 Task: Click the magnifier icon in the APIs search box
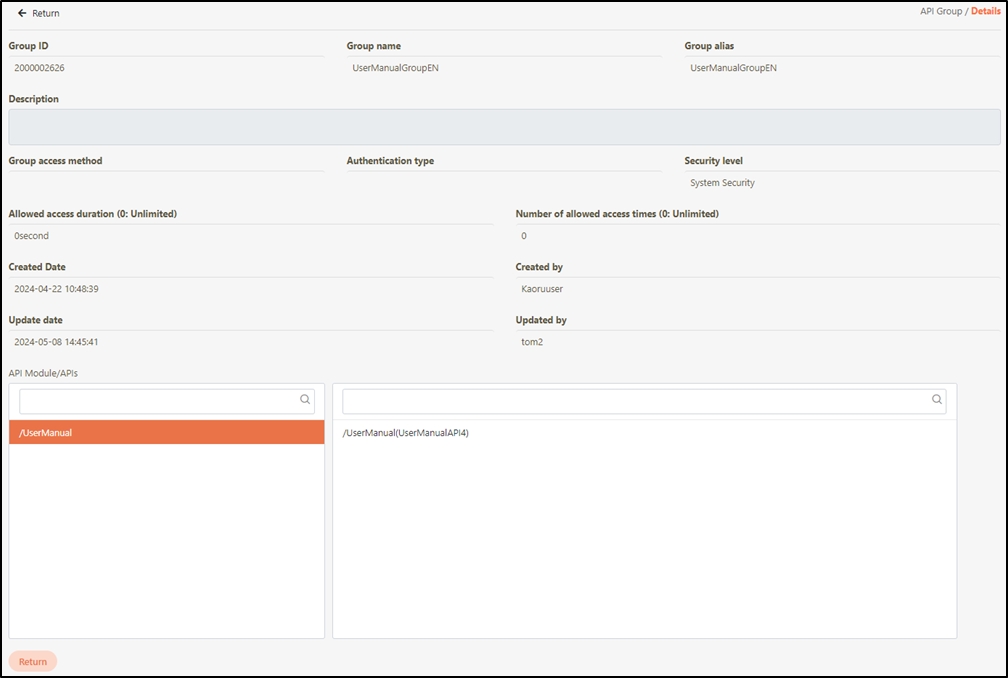coord(937,399)
